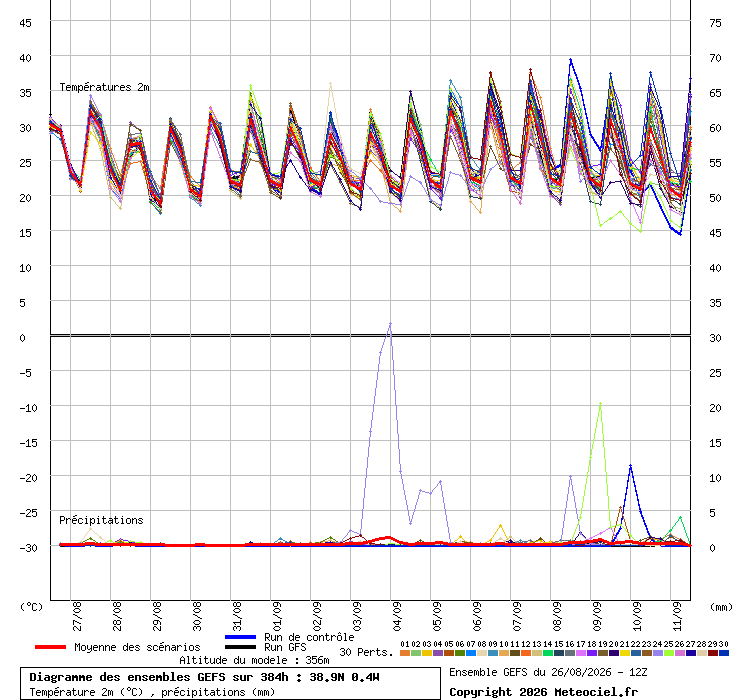
Task: Click the '30 Perts.' label
Action: pyautogui.click(x=366, y=652)
